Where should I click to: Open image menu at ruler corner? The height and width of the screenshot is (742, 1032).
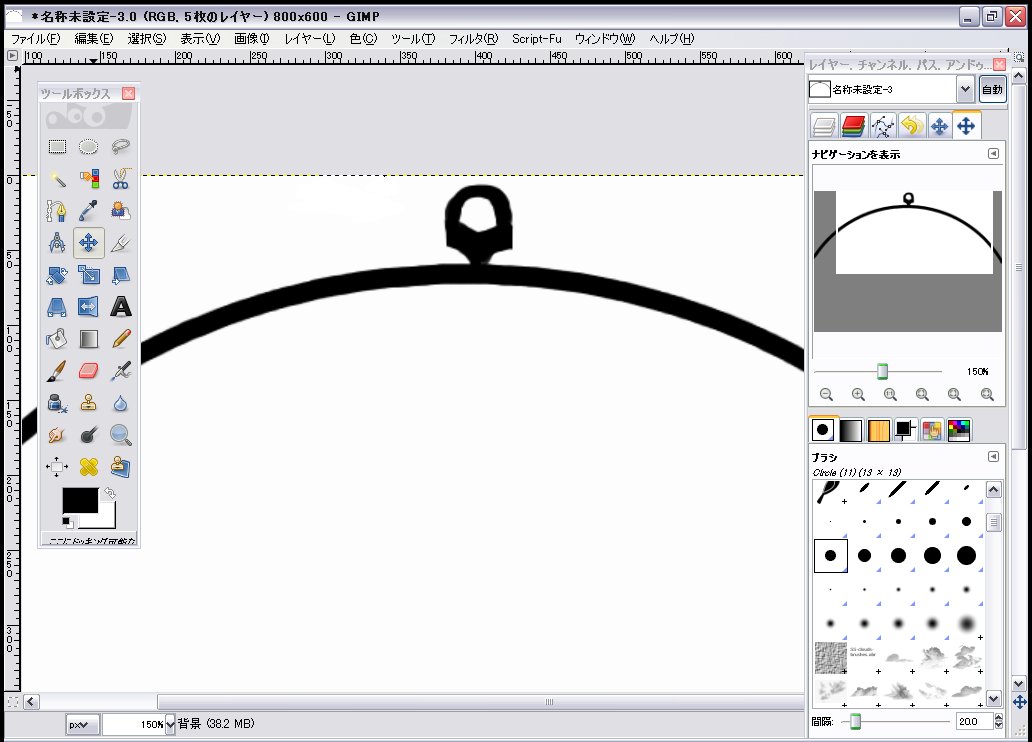point(13,56)
